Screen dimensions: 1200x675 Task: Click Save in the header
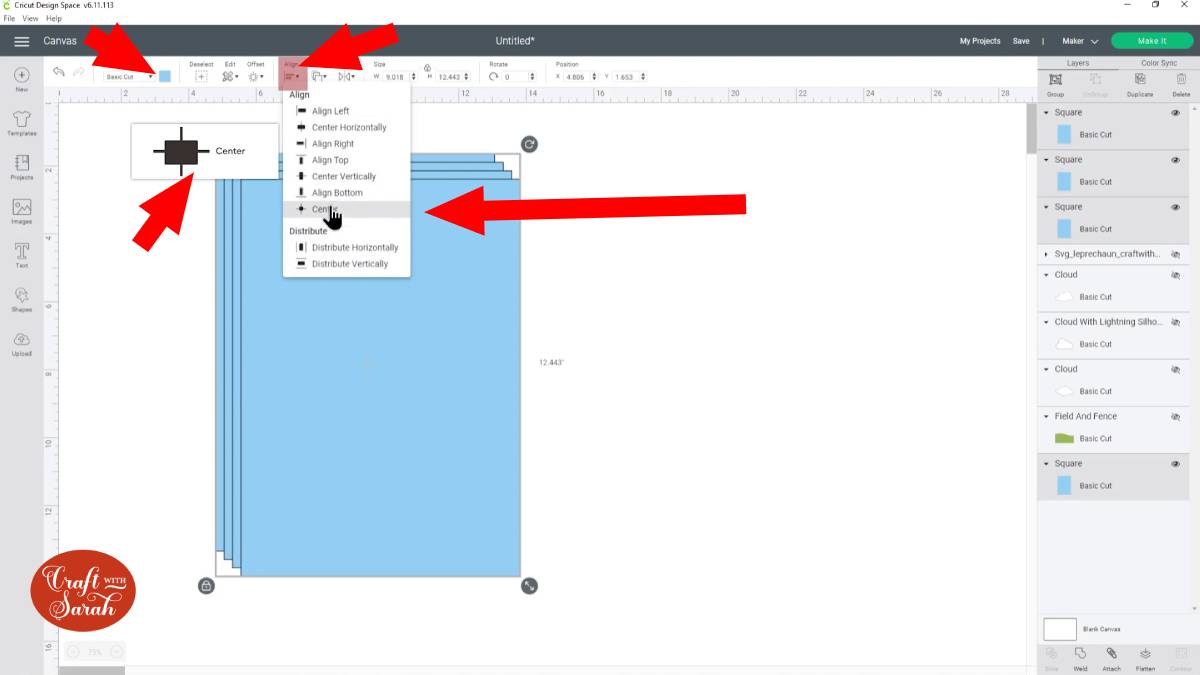1021,41
